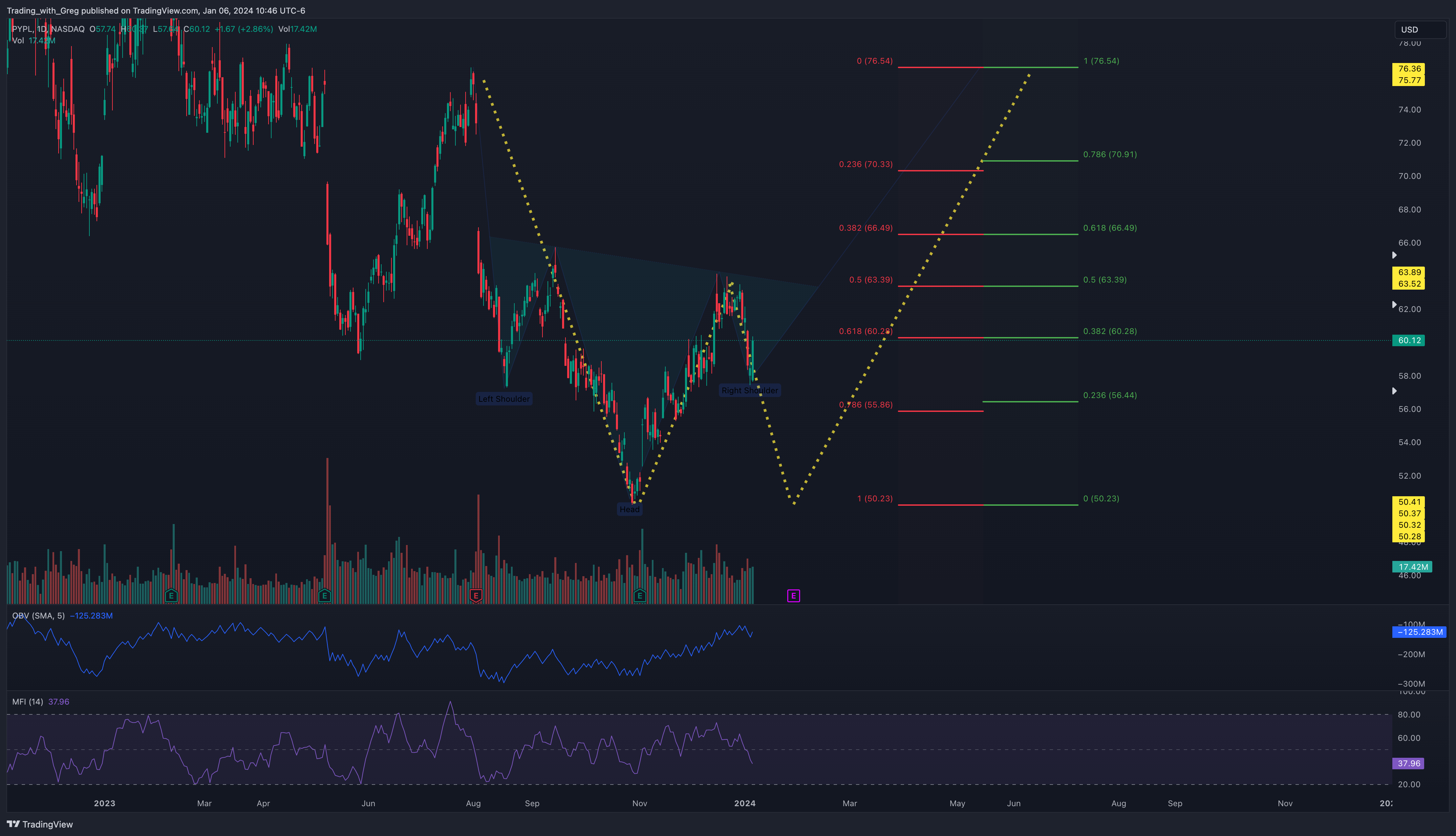Click the arrow marker just above the 62.00 axis label
Viewport: 1456px width, 836px height.
(x=1395, y=304)
